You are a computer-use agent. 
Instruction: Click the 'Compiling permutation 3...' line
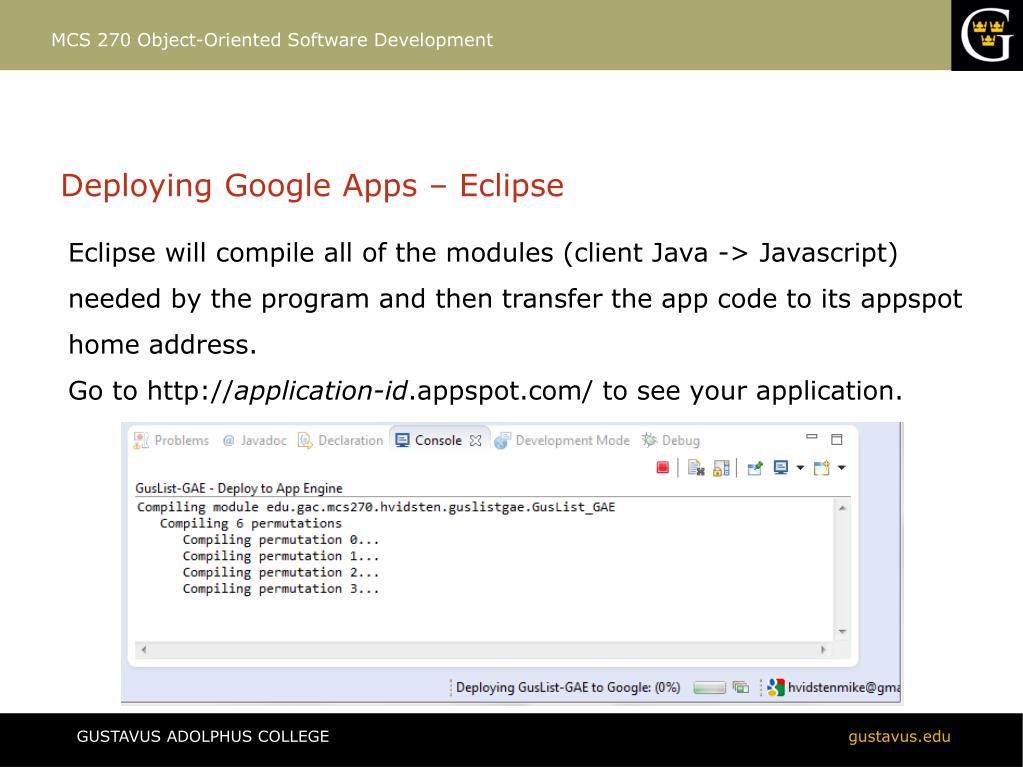[281, 589]
